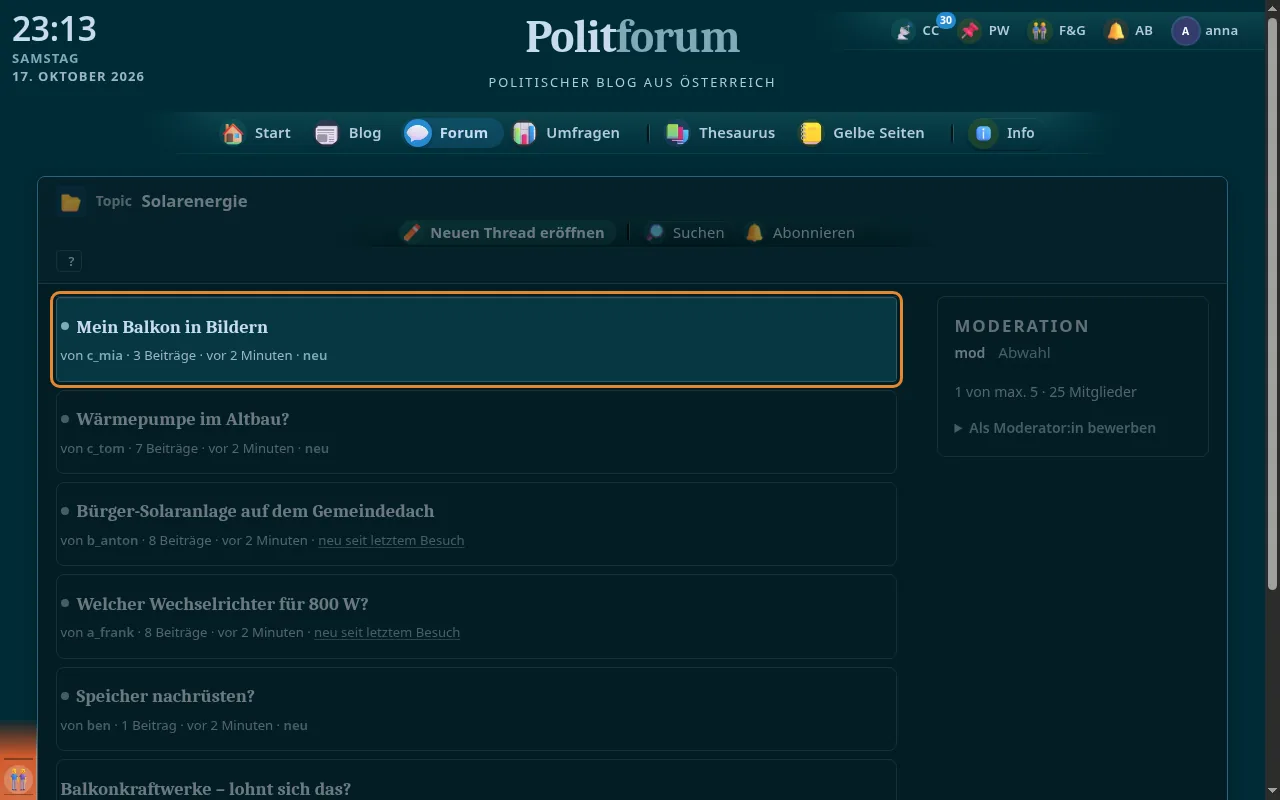Click the Suchen button
The image size is (1280, 800).
click(x=685, y=233)
